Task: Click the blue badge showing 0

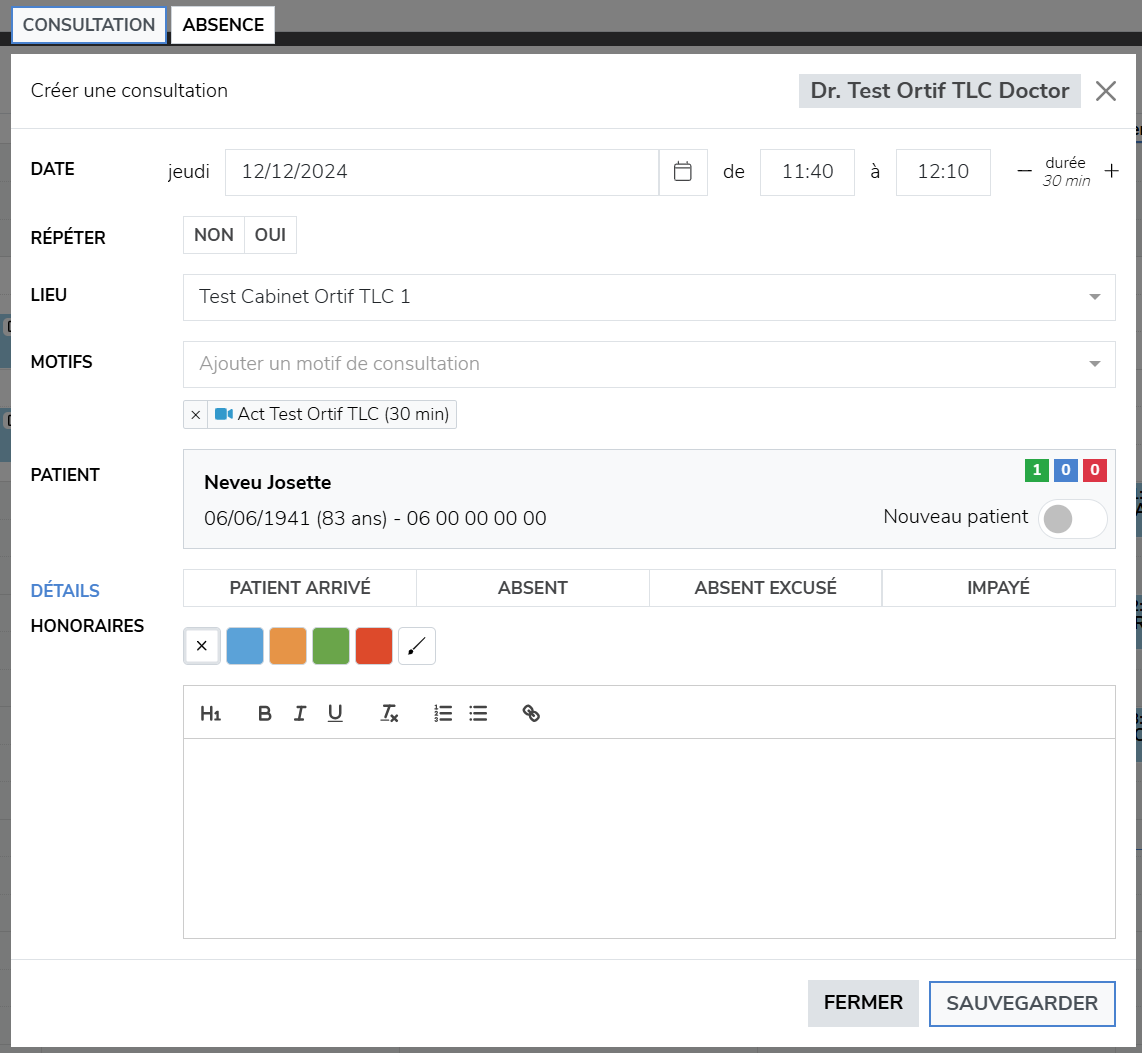Action: point(1066,470)
